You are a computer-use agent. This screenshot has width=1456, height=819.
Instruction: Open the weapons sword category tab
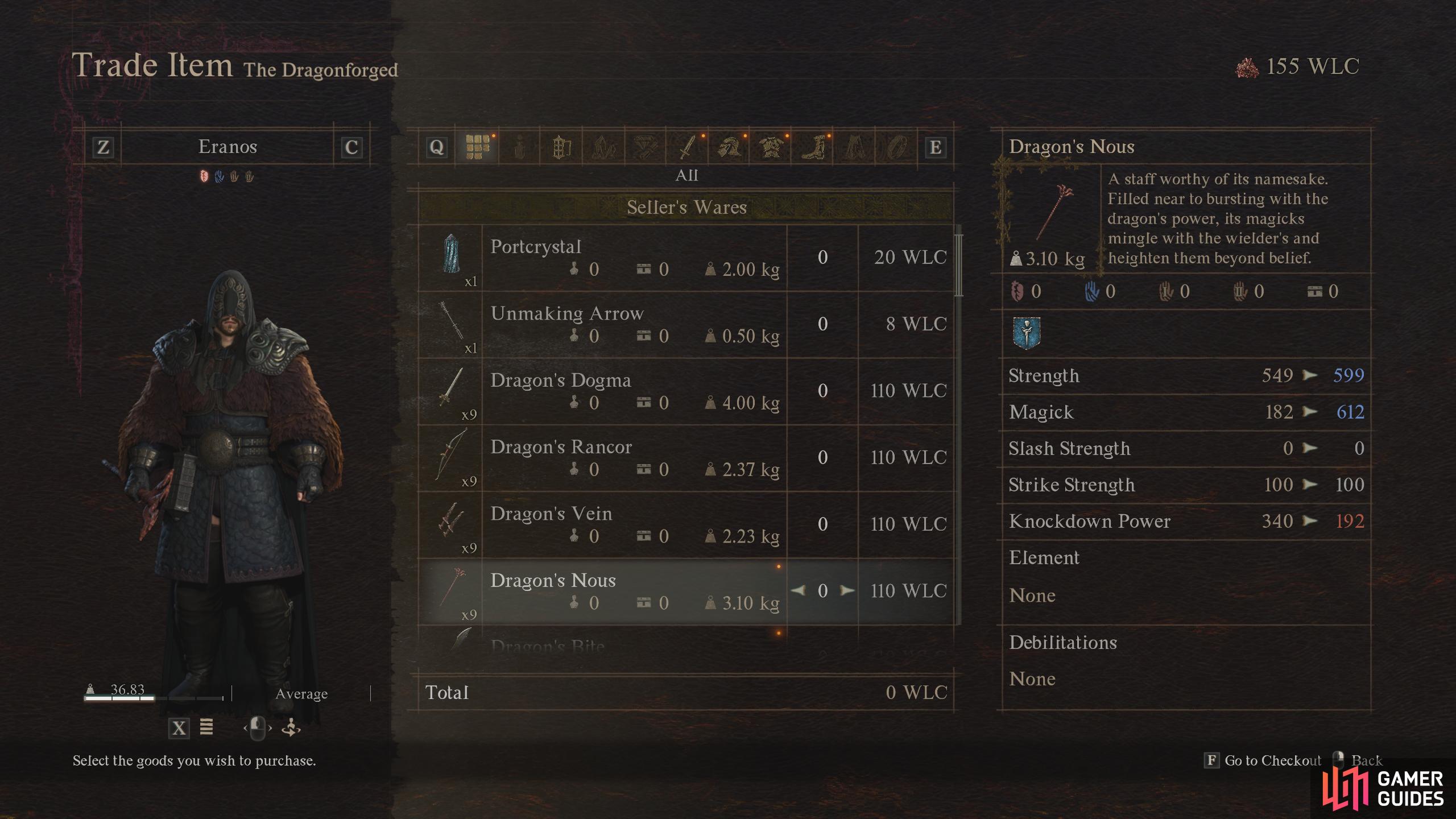coord(688,147)
